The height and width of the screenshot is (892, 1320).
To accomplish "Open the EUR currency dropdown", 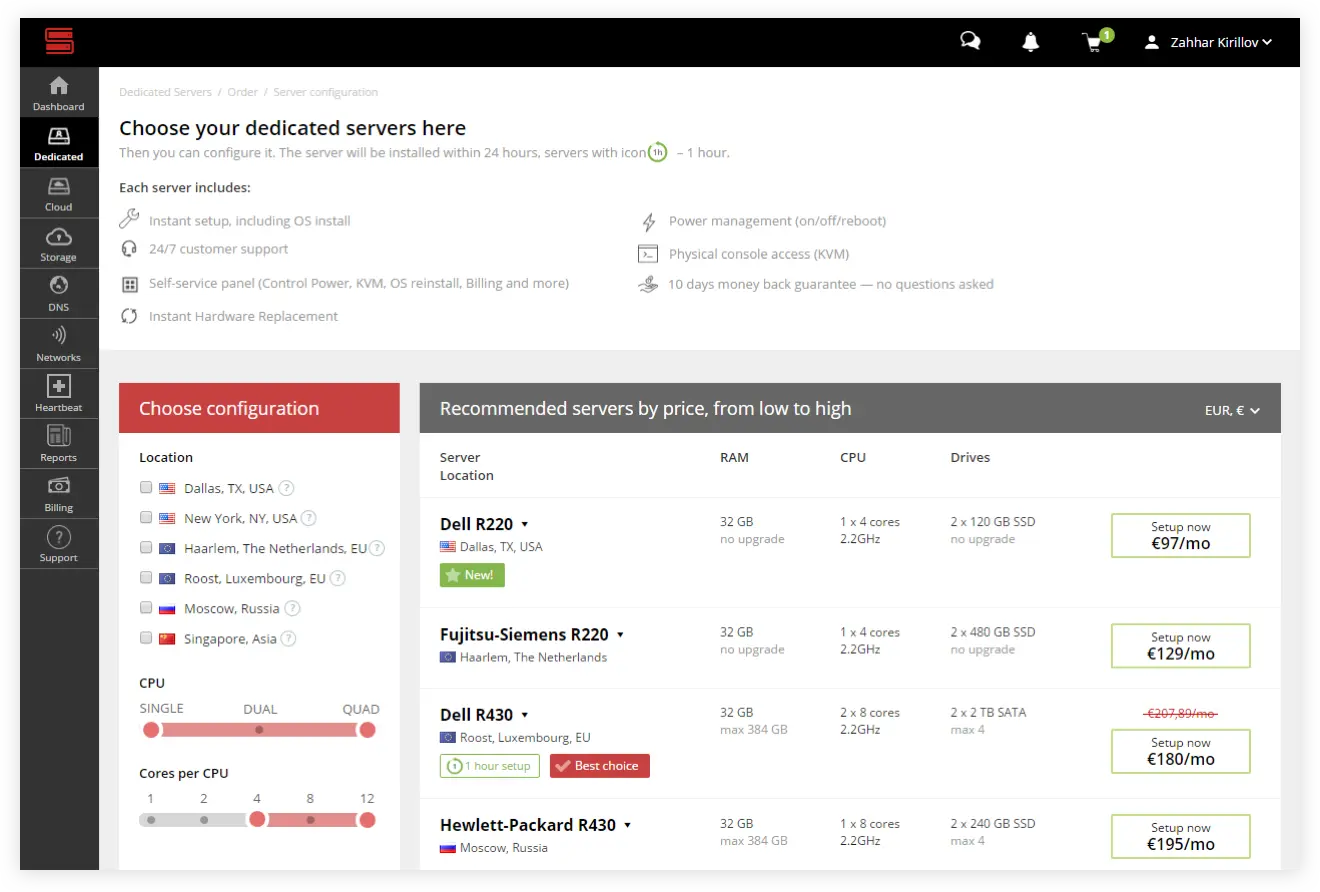I will click(x=1232, y=410).
